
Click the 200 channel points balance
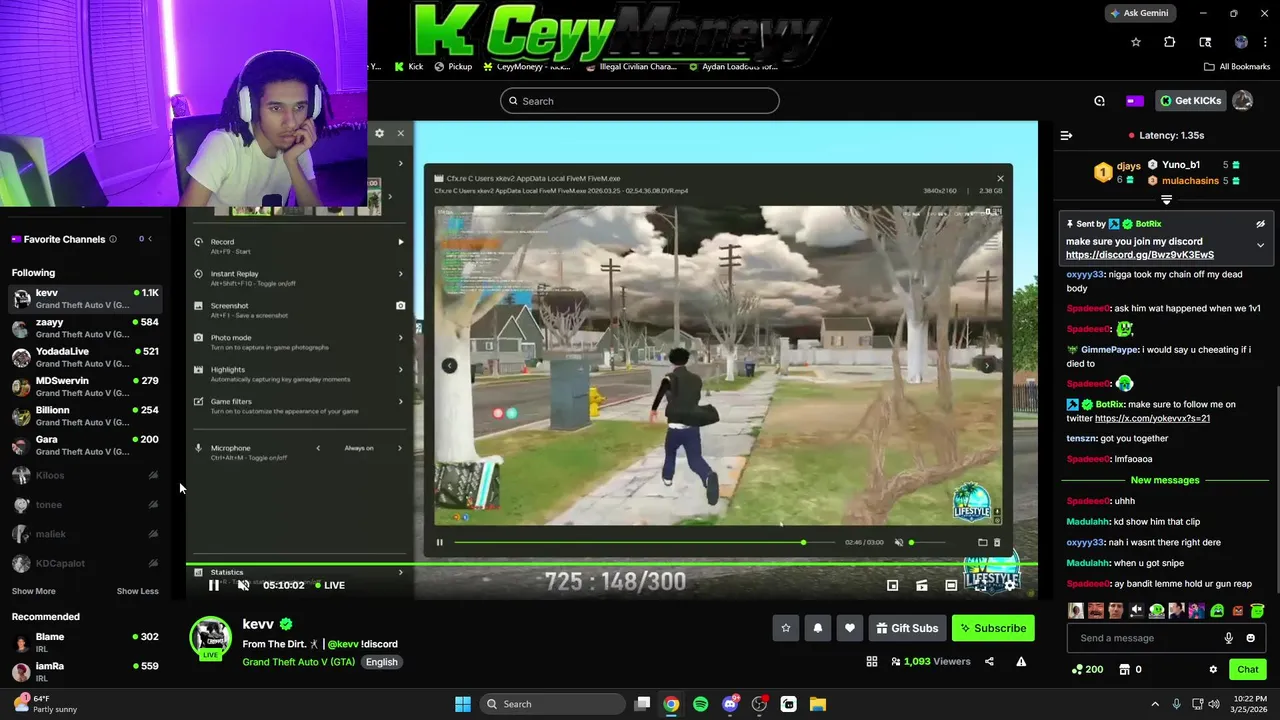coord(1087,669)
